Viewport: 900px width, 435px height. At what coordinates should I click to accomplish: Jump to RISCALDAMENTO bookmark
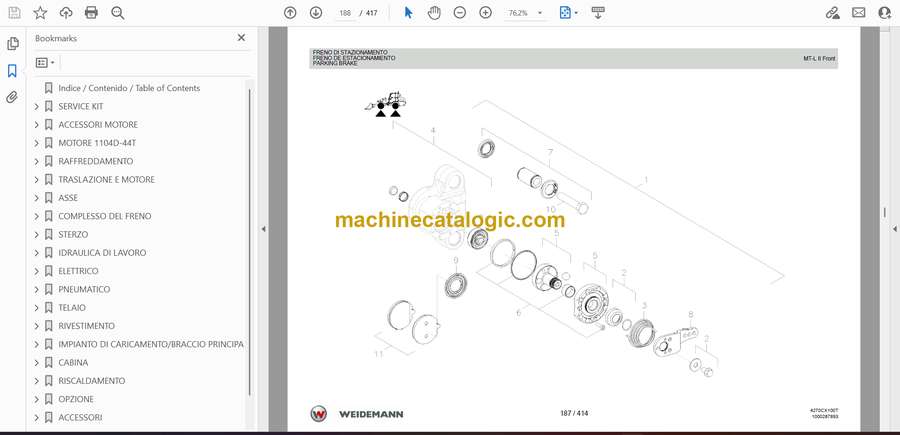[x=92, y=380]
